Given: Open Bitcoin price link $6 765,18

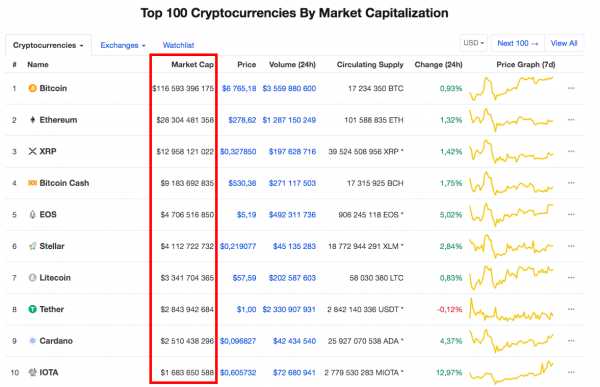Looking at the screenshot, I should coord(239,88).
